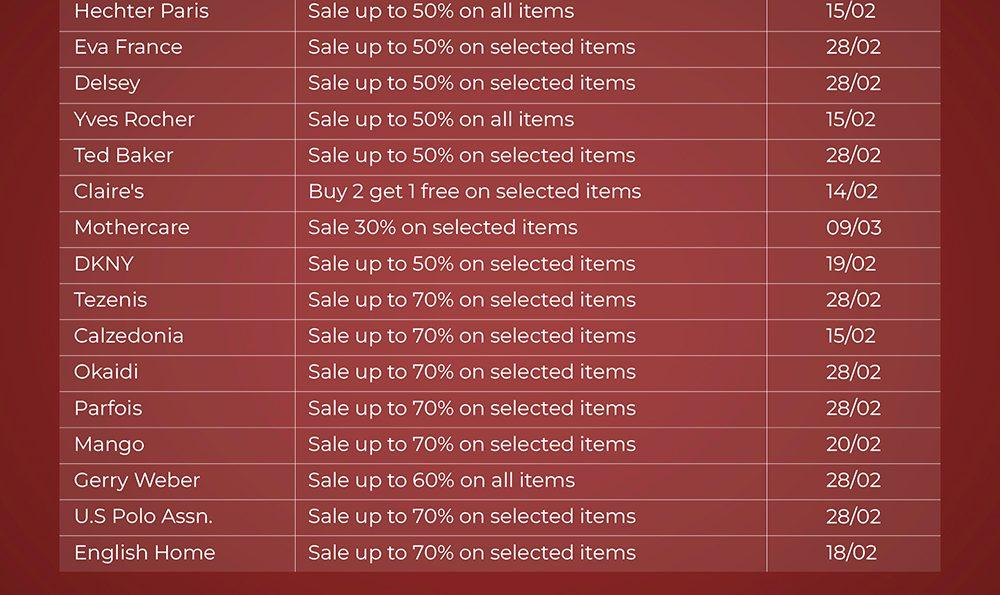Click the Okaidi store name
Viewport: 1000px width, 595px height.
pyautogui.click(x=106, y=371)
